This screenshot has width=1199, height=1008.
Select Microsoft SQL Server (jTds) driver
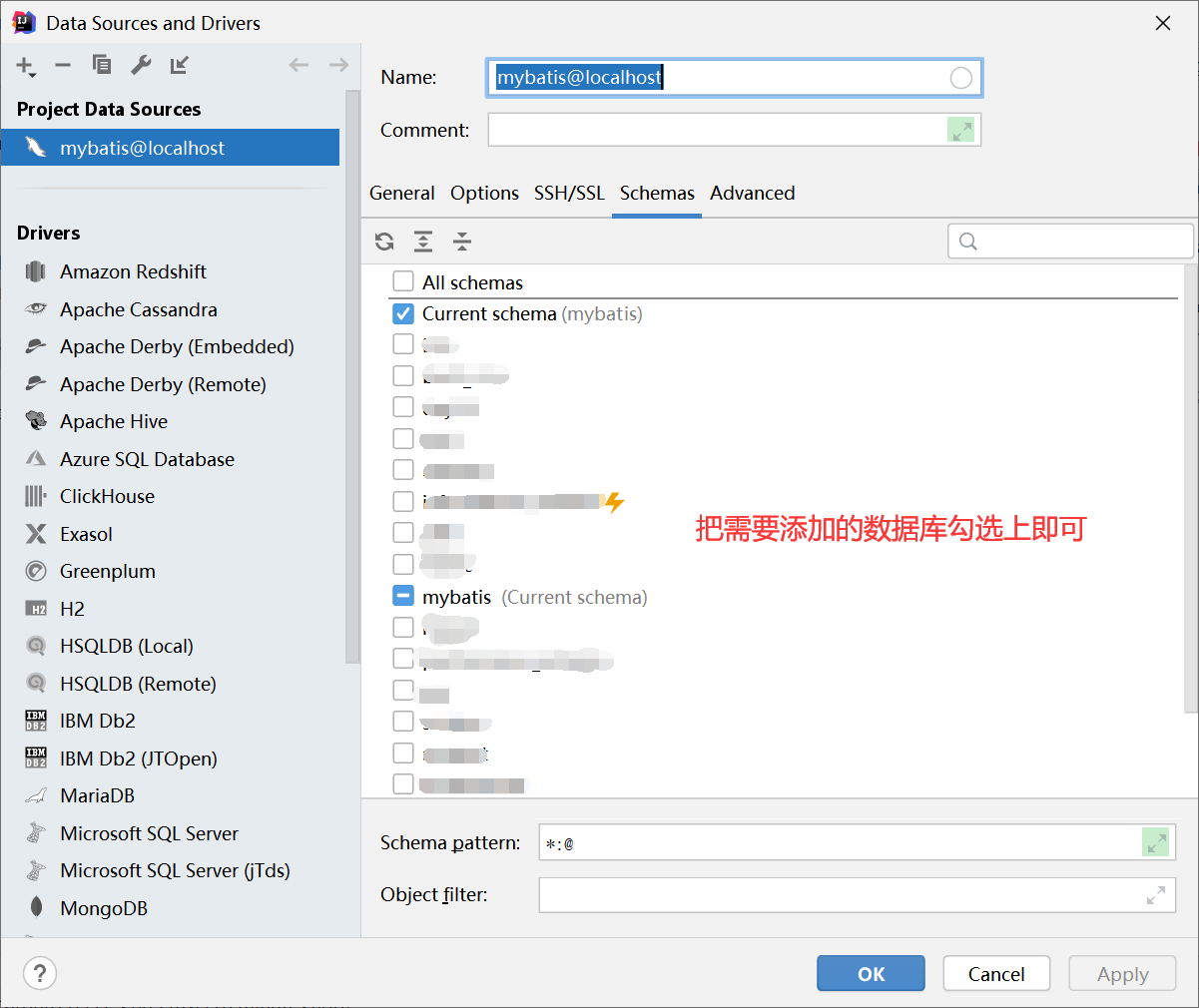[175, 870]
